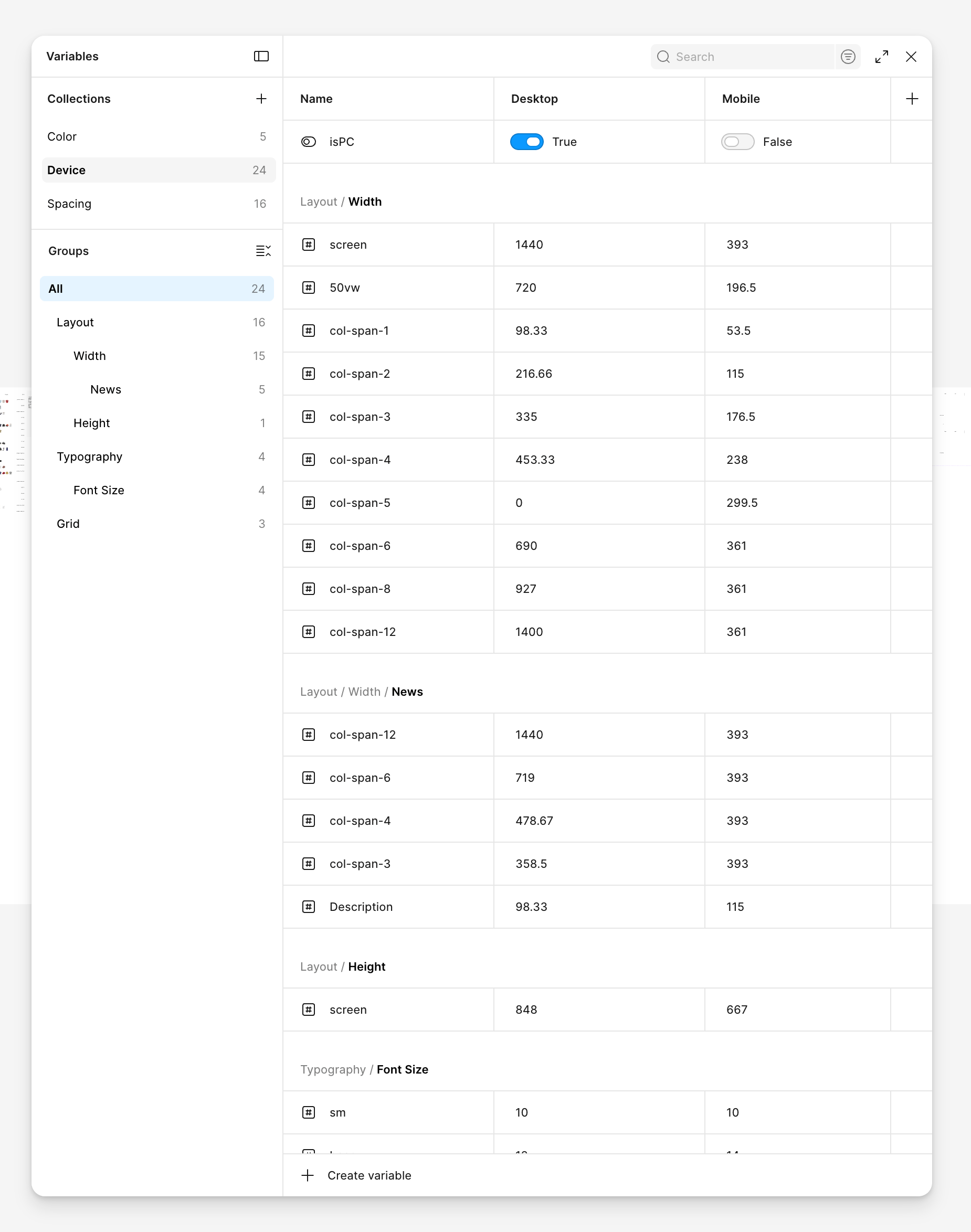Screen dimensions: 971x1232
Task: Click the number icon for col-span-5
Action: pyautogui.click(x=309, y=503)
